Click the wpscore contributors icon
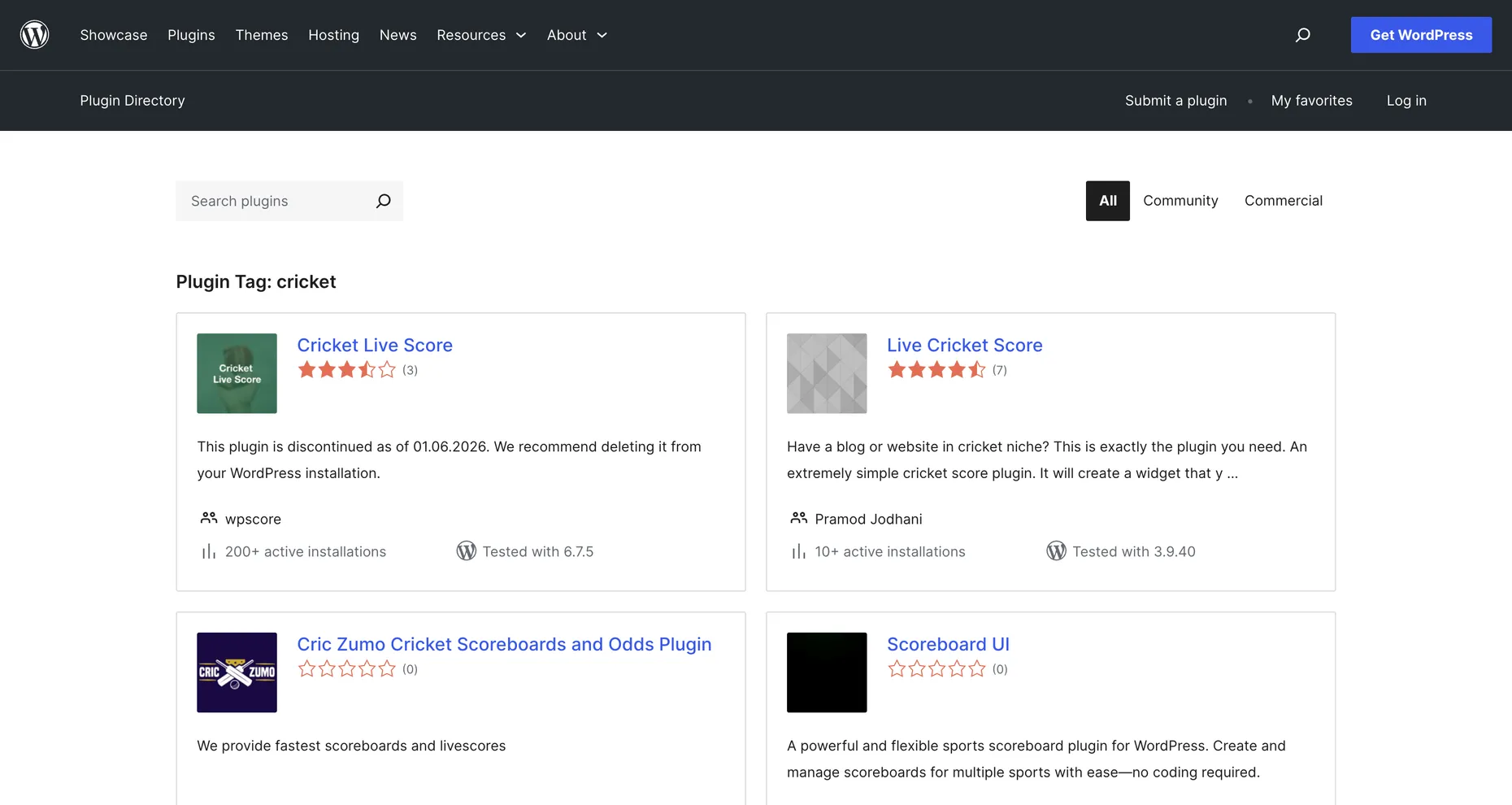Image resolution: width=1512 pixels, height=805 pixels. 209,518
